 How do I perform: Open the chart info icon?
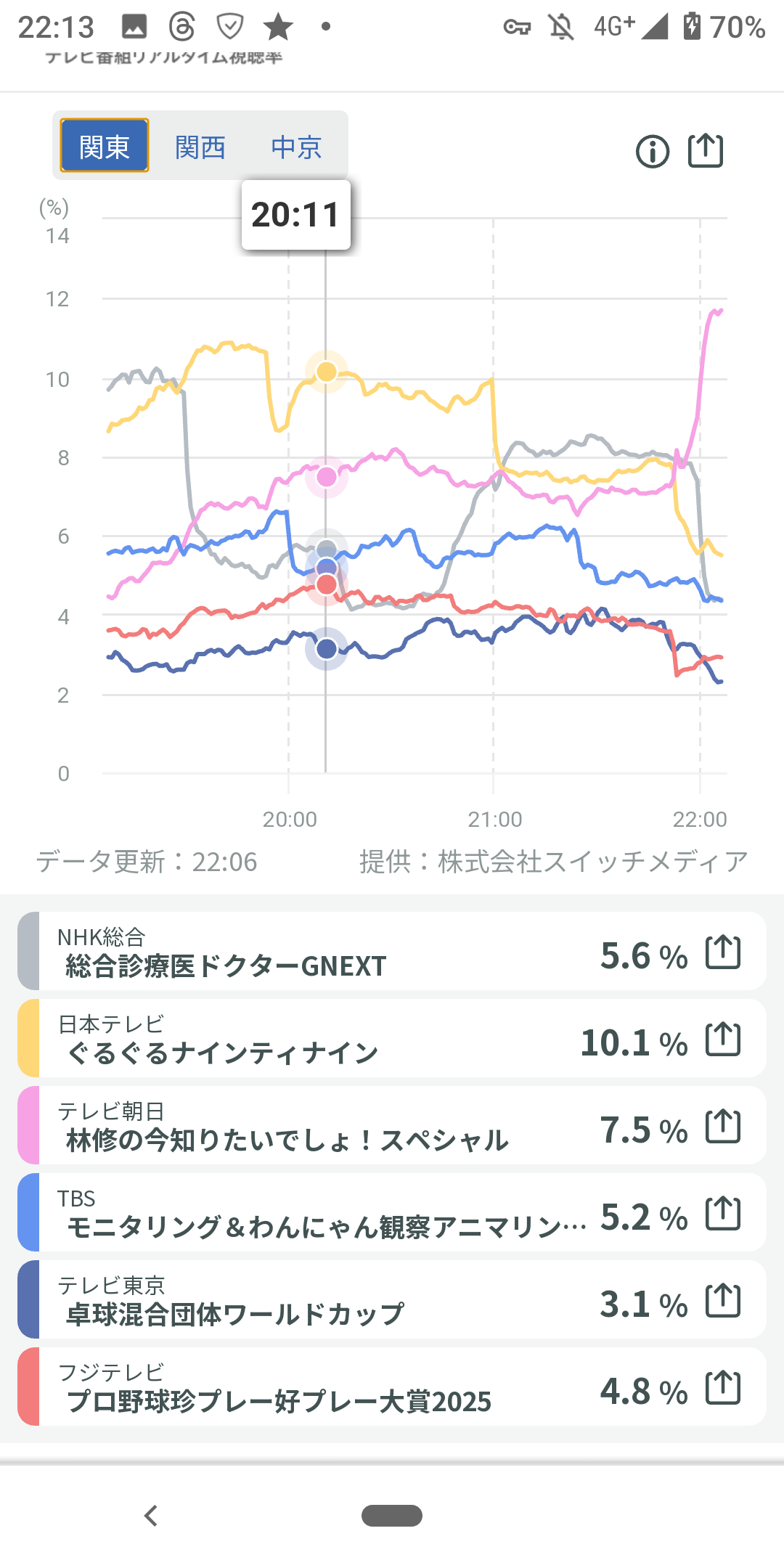(x=652, y=152)
